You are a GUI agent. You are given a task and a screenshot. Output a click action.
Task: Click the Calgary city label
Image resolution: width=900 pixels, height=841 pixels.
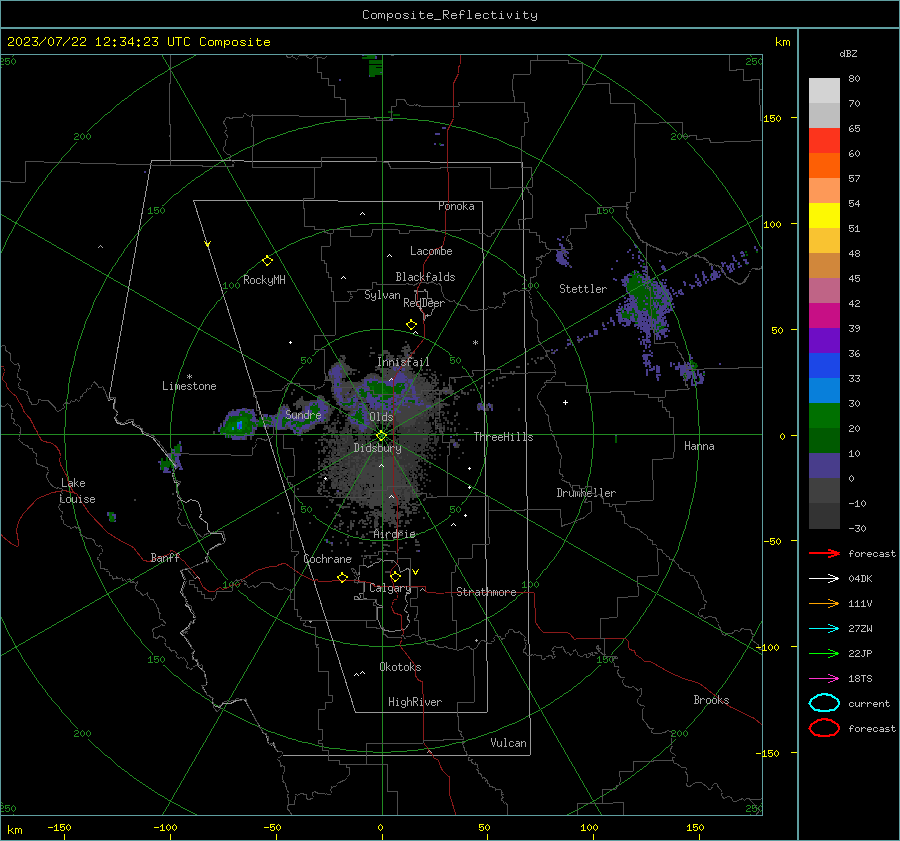pyautogui.click(x=390, y=588)
